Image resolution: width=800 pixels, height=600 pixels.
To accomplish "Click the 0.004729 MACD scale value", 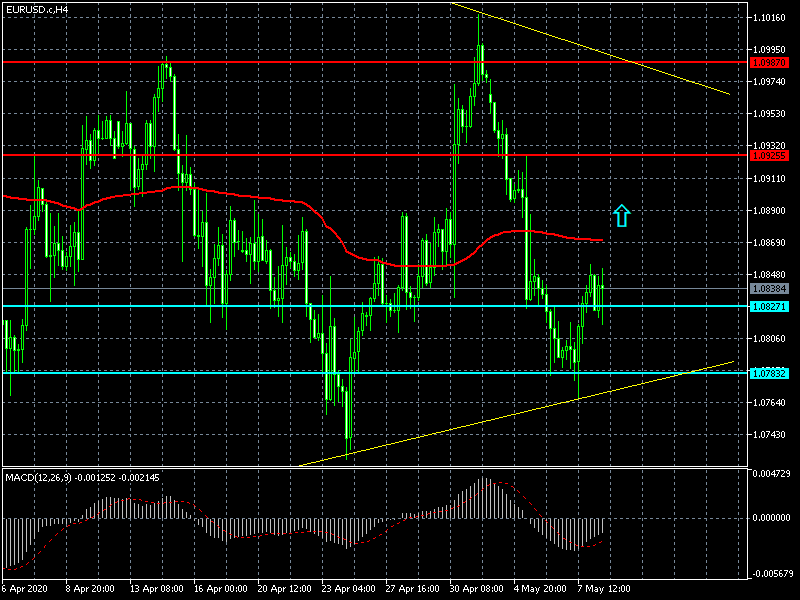I will (x=772, y=473).
